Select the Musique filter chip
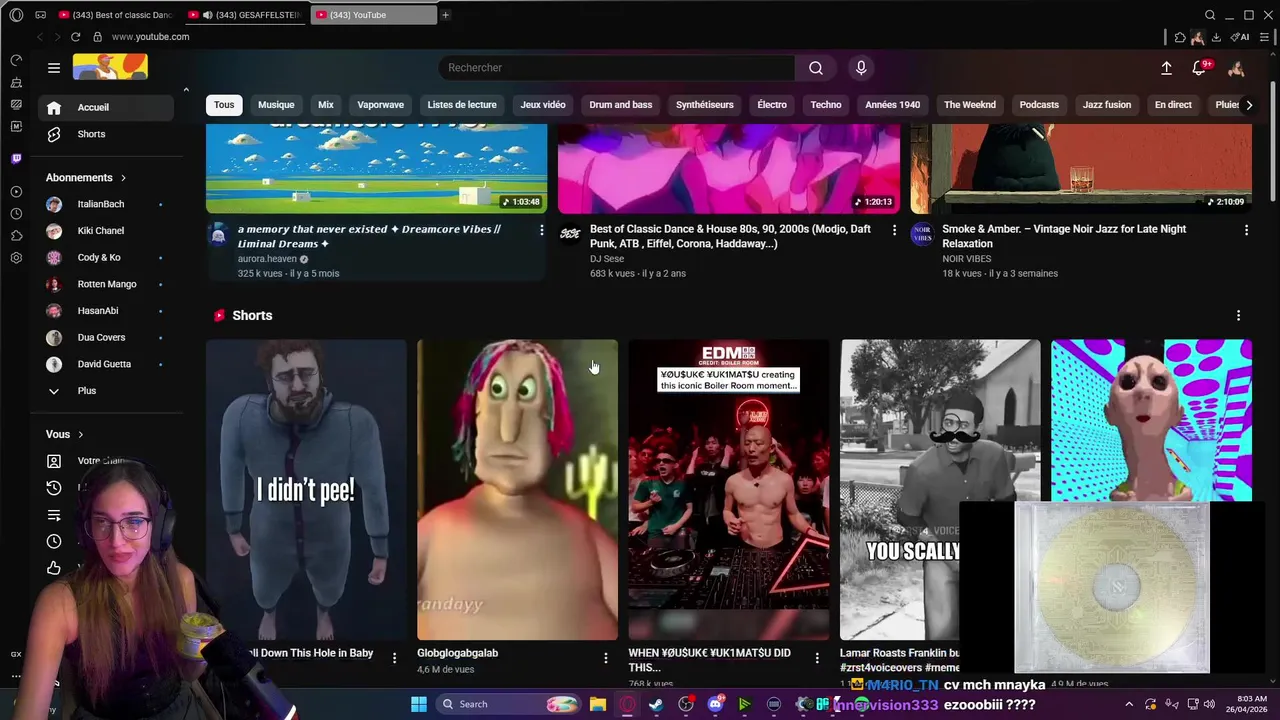1280x720 pixels. tap(276, 105)
